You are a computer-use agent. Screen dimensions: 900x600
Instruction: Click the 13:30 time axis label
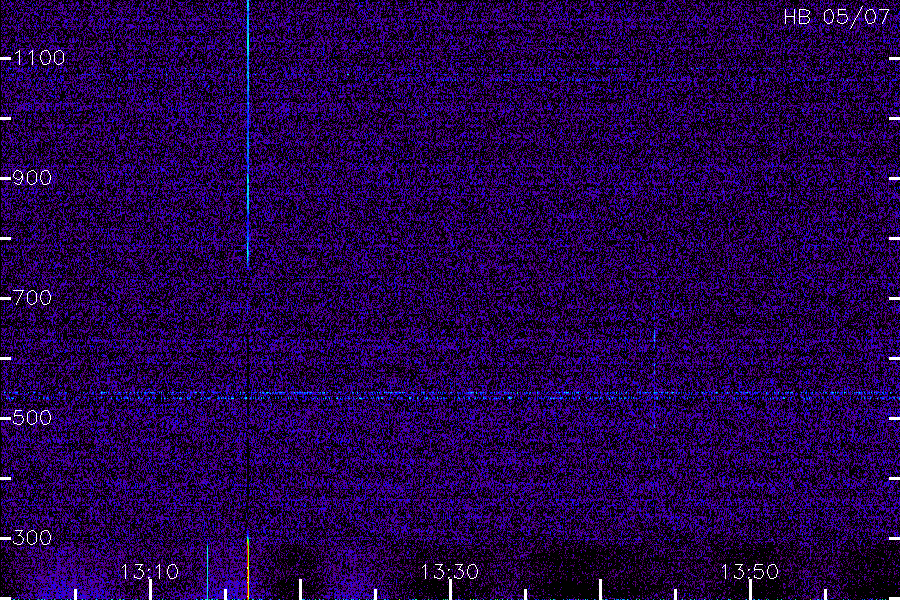(449, 571)
